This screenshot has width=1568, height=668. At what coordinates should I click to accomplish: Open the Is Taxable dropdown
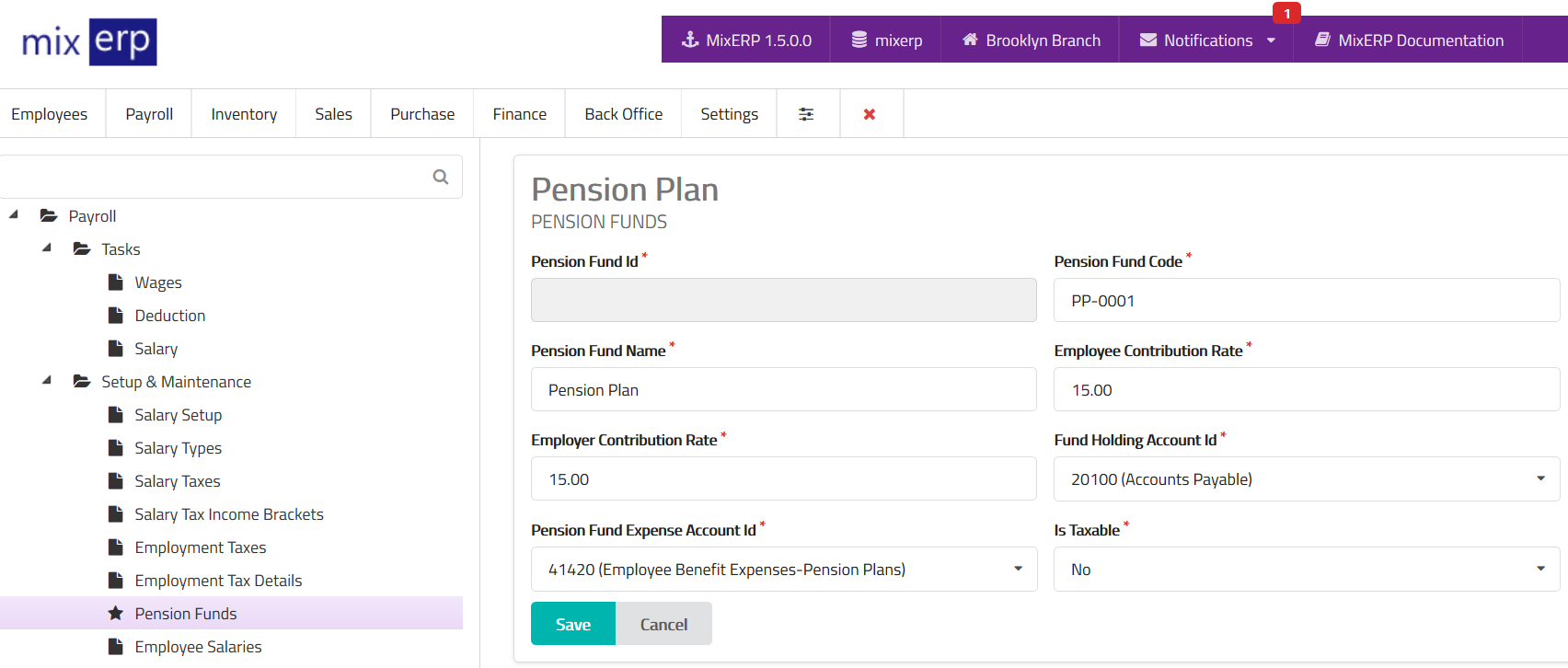tap(1306, 570)
